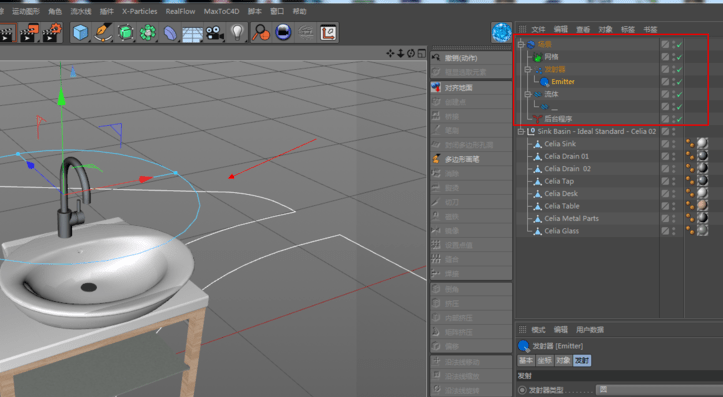
Task: Choose the purple deformer tool icon
Action: pyautogui.click(x=170, y=33)
